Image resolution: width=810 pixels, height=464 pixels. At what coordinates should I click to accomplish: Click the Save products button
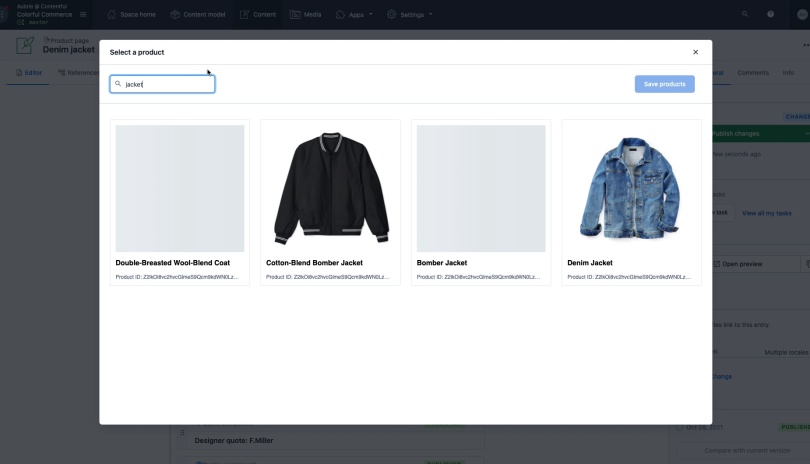click(x=664, y=84)
